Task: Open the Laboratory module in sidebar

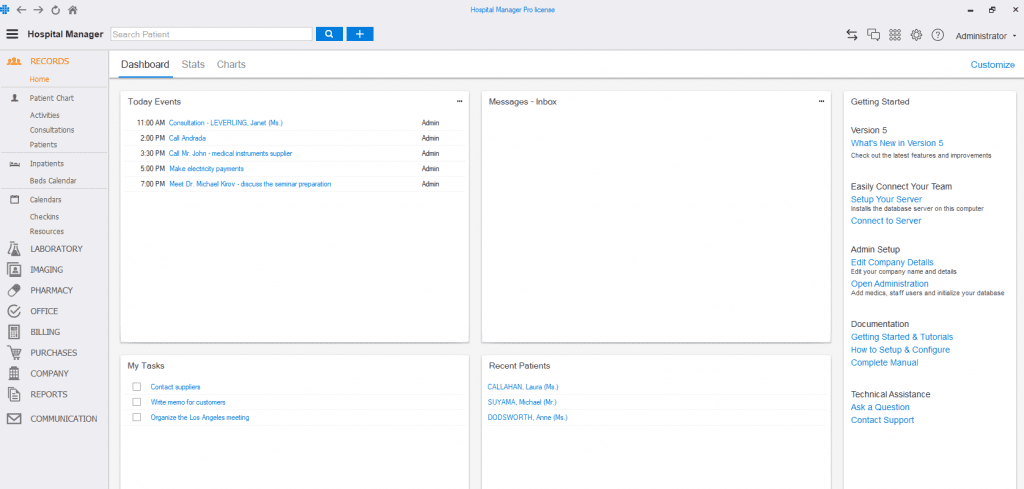Action: click(56, 248)
